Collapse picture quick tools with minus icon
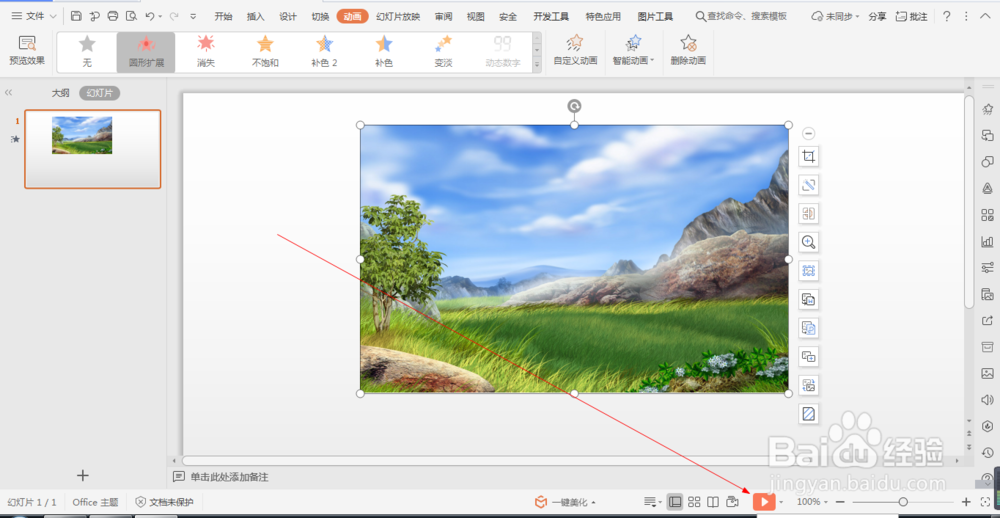This screenshot has width=1000, height=518. [808, 133]
